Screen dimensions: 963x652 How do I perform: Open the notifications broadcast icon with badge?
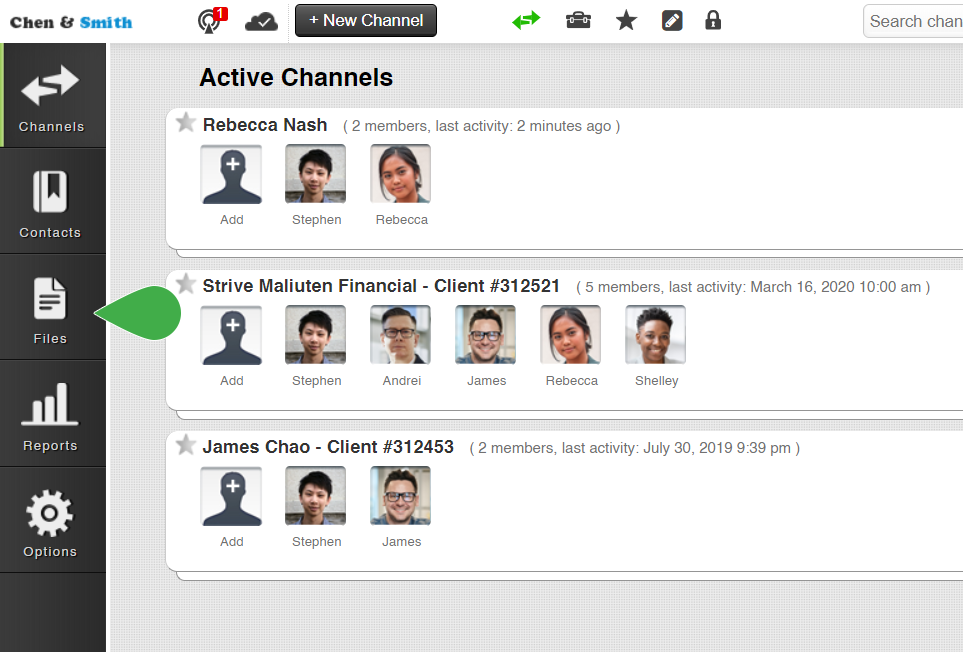(x=212, y=21)
